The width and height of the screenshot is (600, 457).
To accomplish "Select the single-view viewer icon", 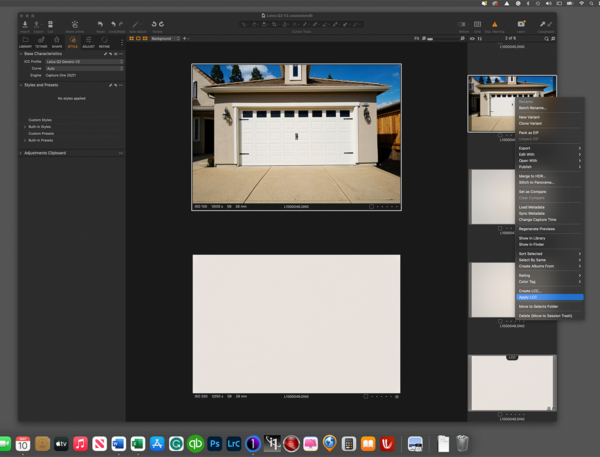I will 138,38.
